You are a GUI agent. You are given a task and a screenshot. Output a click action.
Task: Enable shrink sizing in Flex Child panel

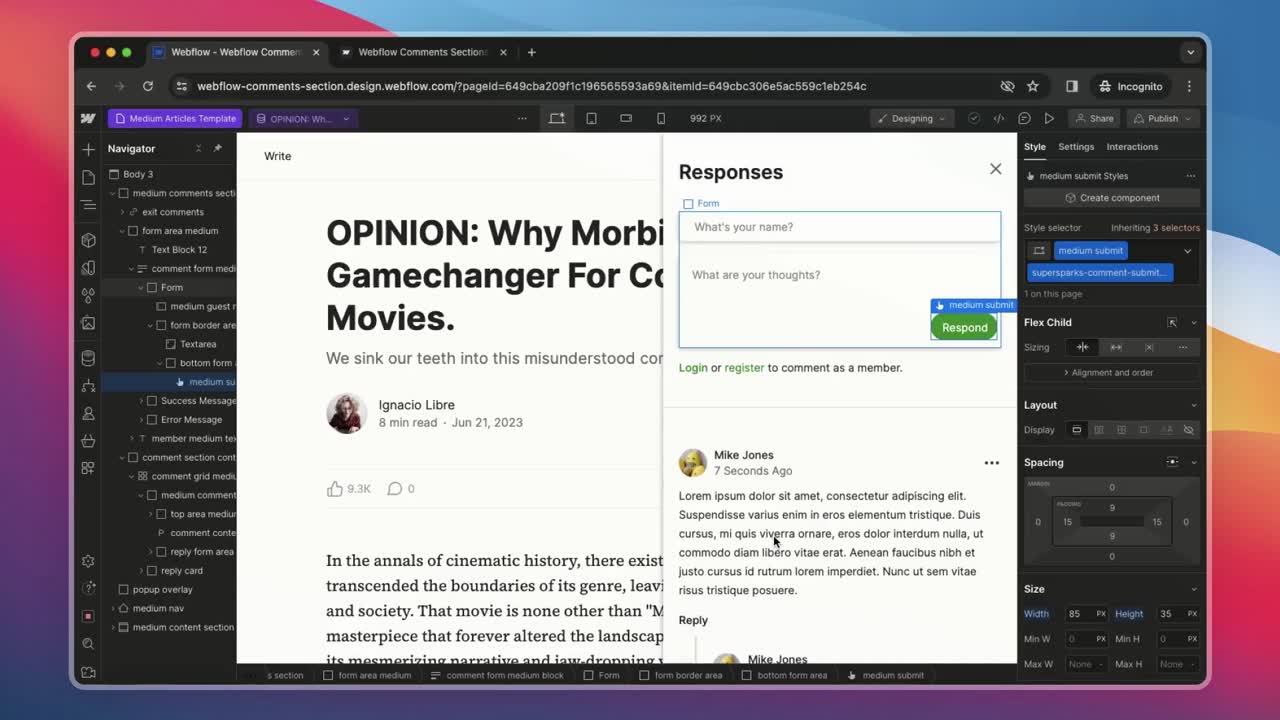coord(1082,347)
